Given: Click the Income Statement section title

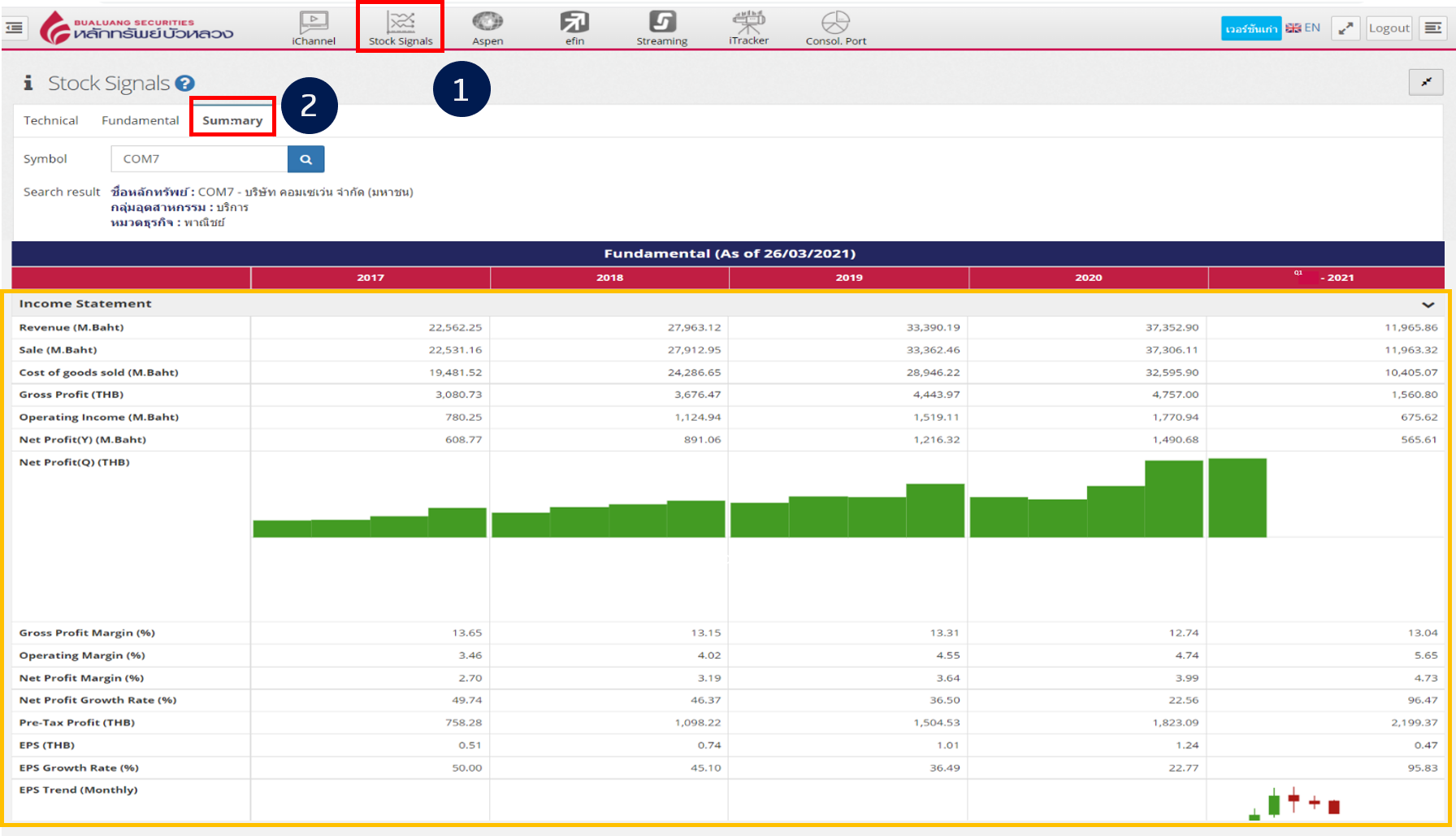Looking at the screenshot, I should tap(85, 304).
